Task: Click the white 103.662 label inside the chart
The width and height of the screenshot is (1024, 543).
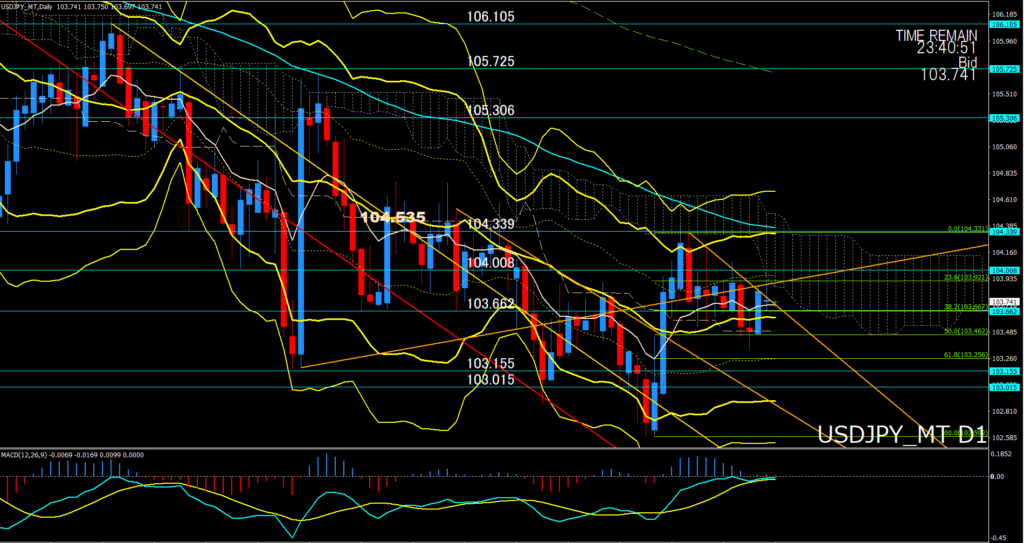Action: tap(490, 304)
